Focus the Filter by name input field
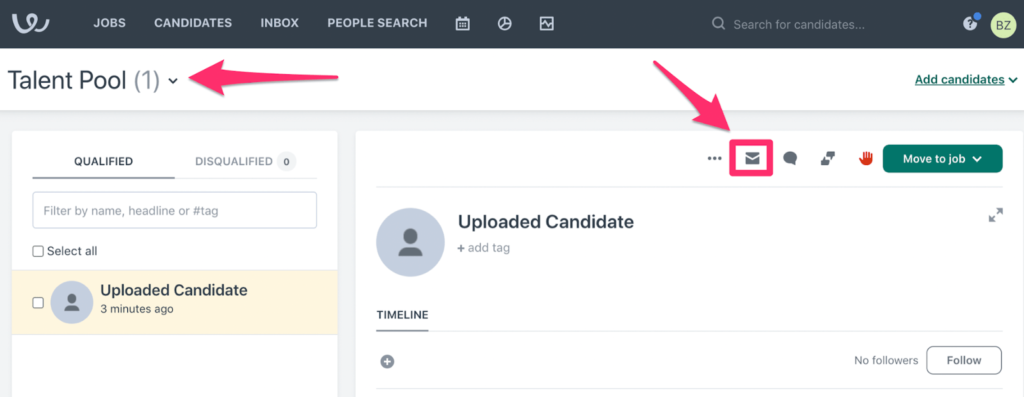This screenshot has height=397, width=1024. (x=174, y=210)
